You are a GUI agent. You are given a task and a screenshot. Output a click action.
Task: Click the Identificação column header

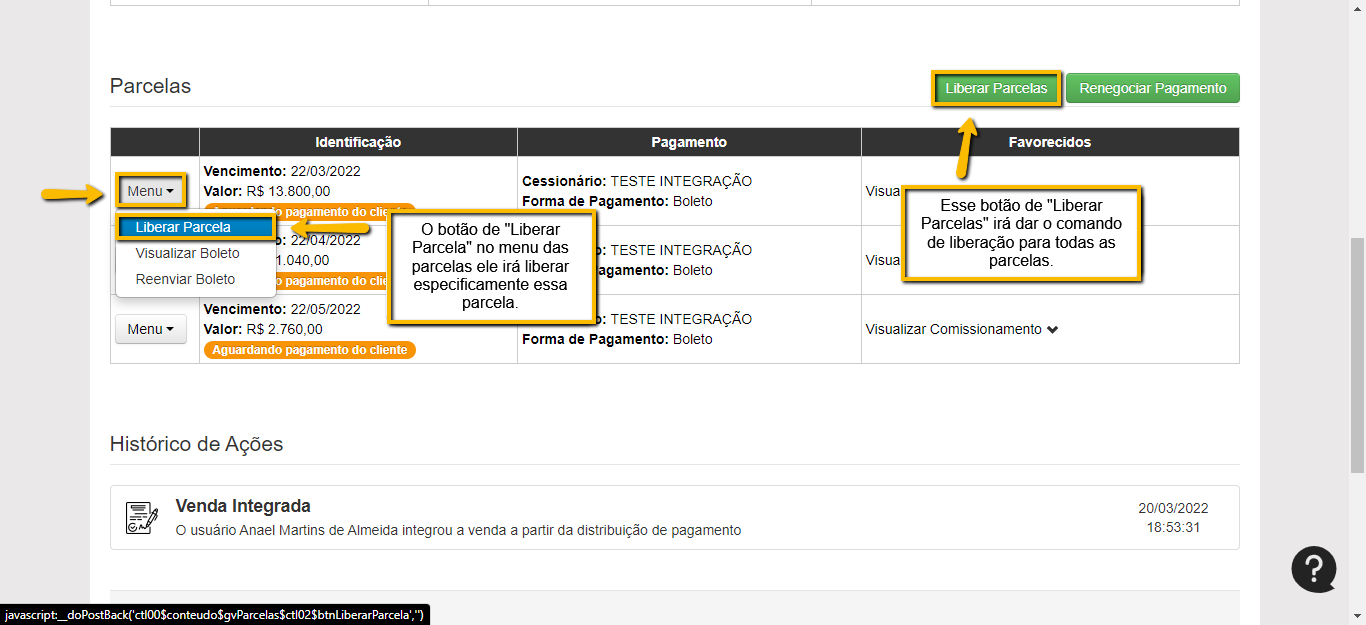coord(358,142)
